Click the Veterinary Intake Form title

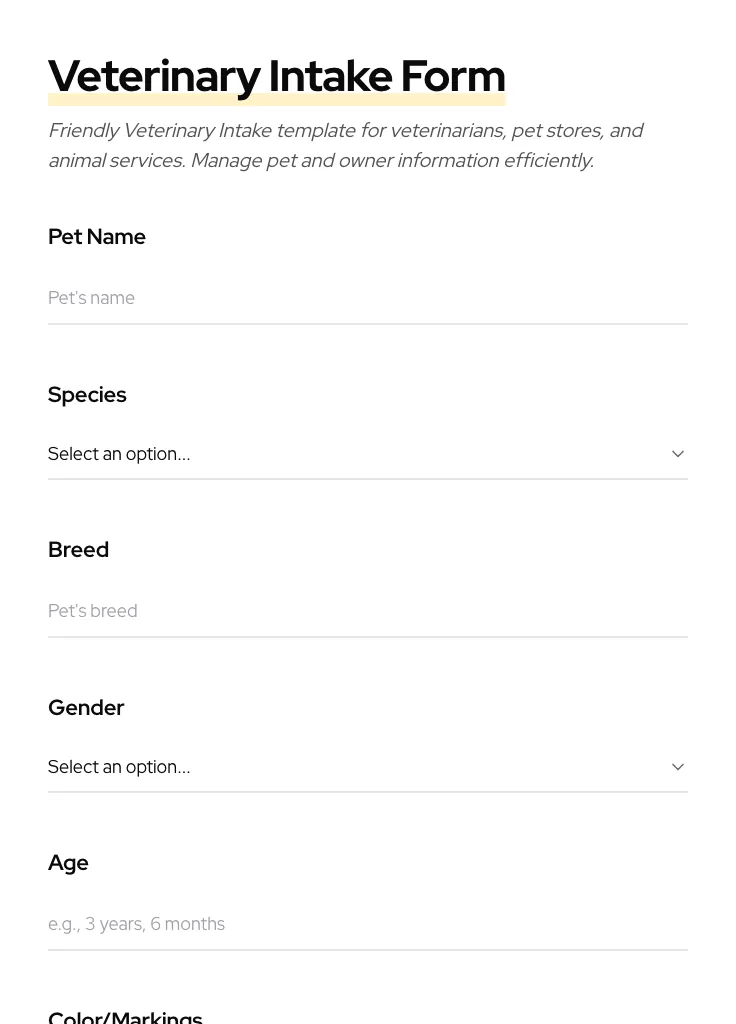tap(277, 76)
